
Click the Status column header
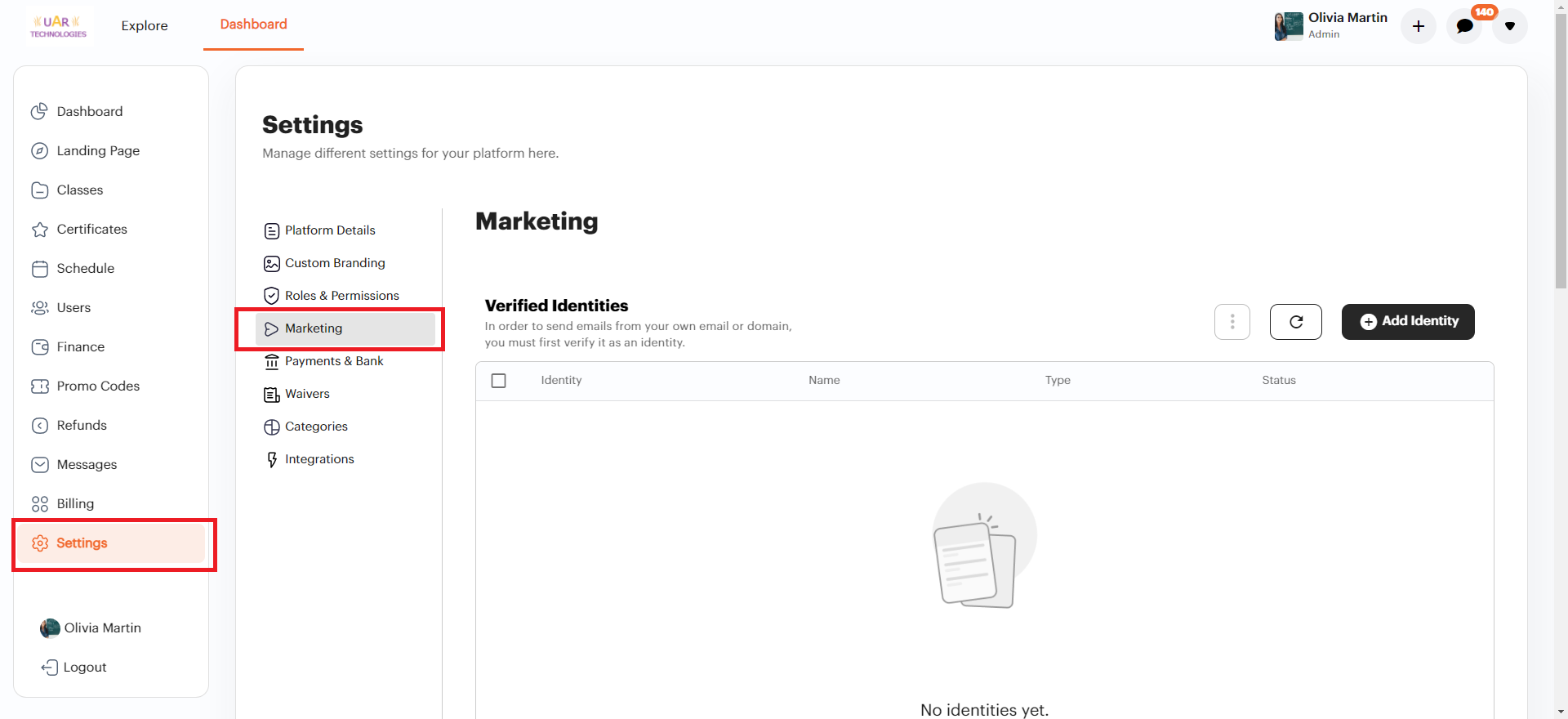pos(1279,380)
